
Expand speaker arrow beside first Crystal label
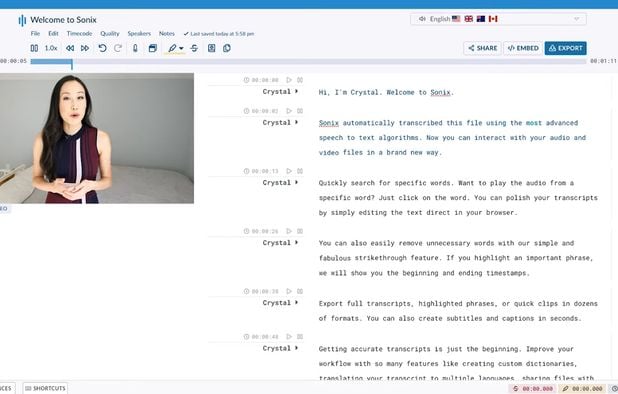pos(296,91)
